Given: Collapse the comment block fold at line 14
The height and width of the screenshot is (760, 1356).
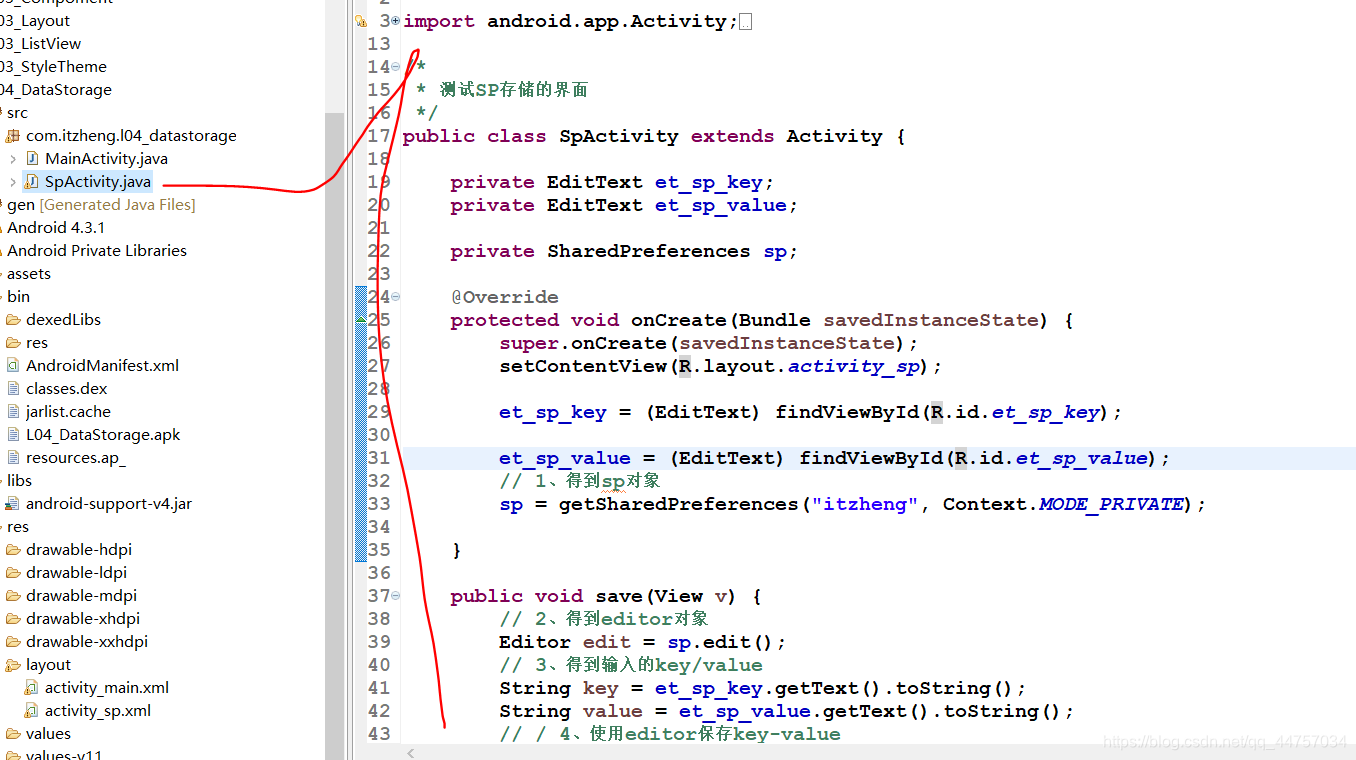Looking at the screenshot, I should tap(396, 67).
